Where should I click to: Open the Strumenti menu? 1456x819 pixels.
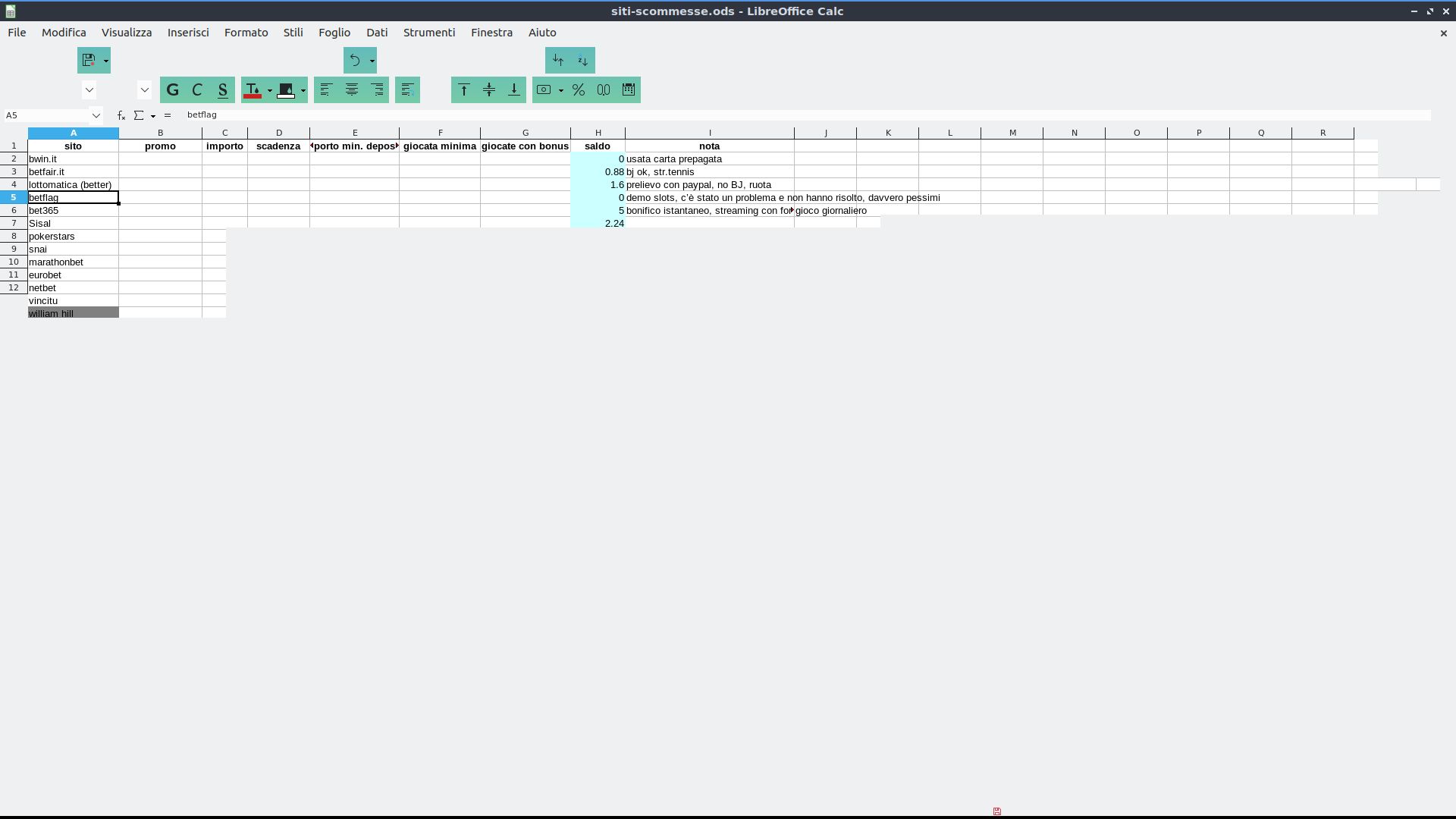pyautogui.click(x=428, y=33)
